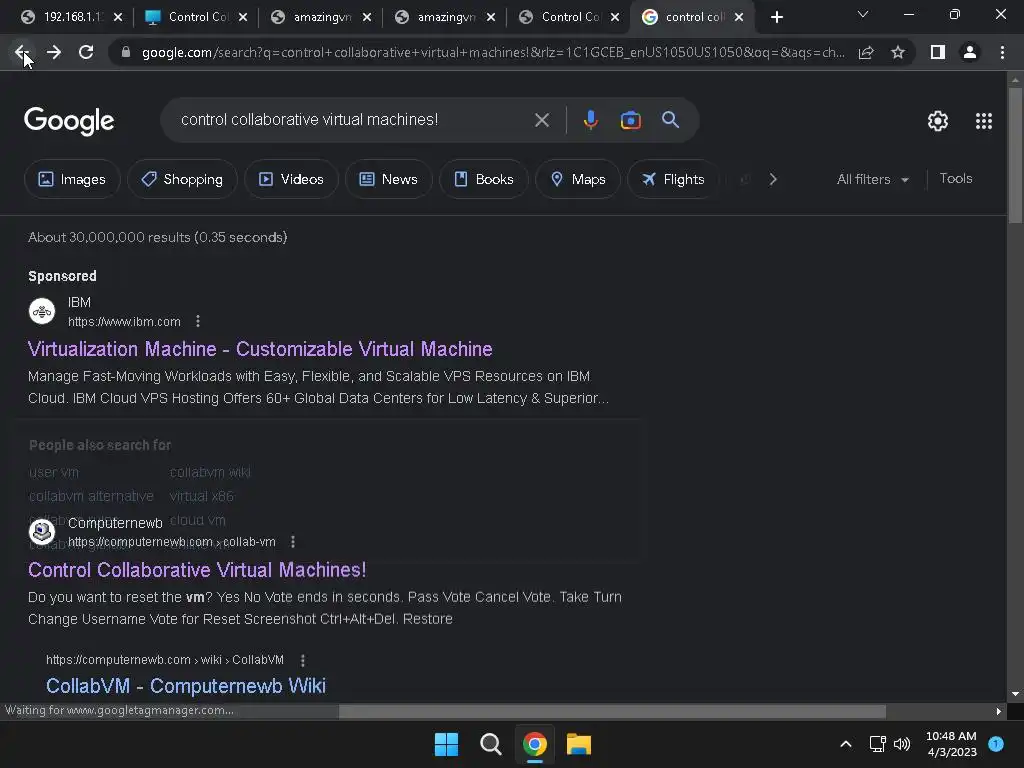
Task: Reload the current Google results page
Action: coord(86,52)
